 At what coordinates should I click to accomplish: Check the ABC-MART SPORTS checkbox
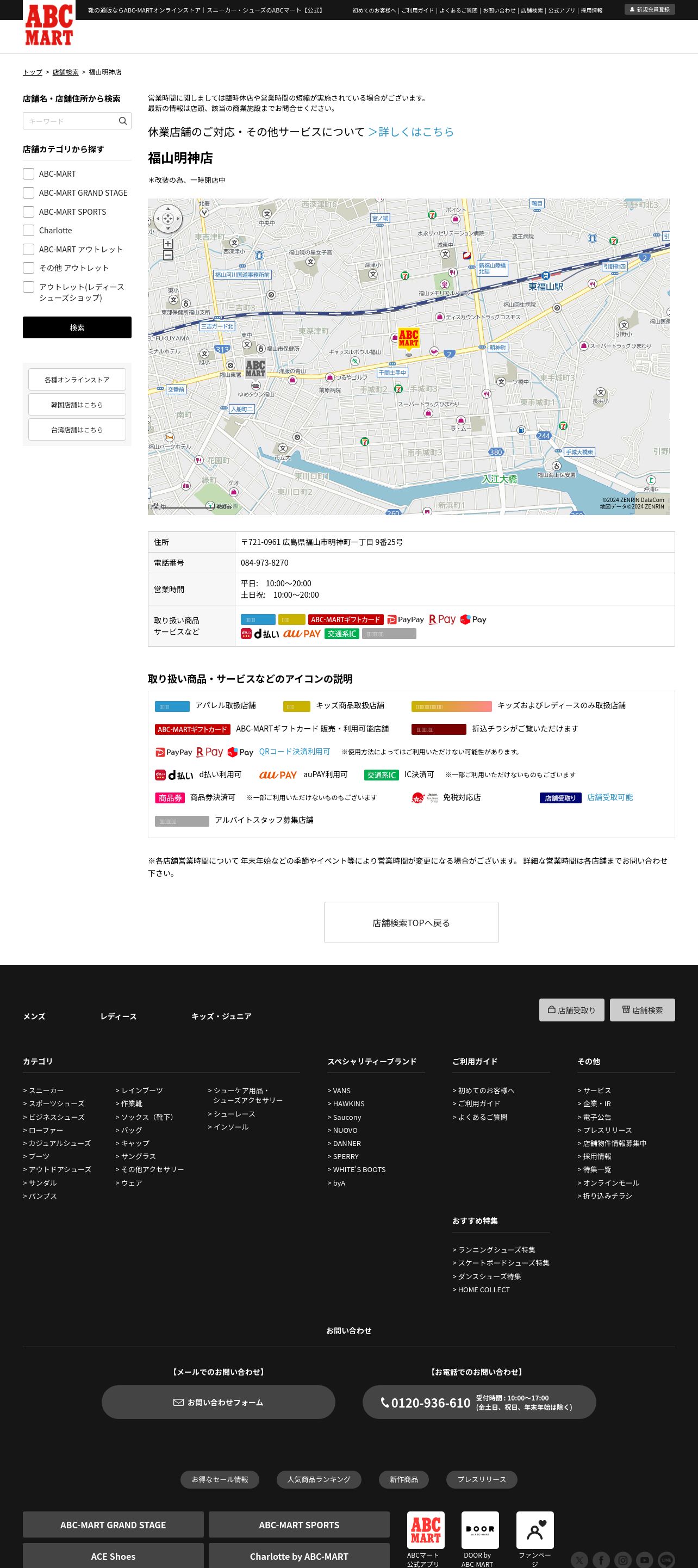[29, 211]
